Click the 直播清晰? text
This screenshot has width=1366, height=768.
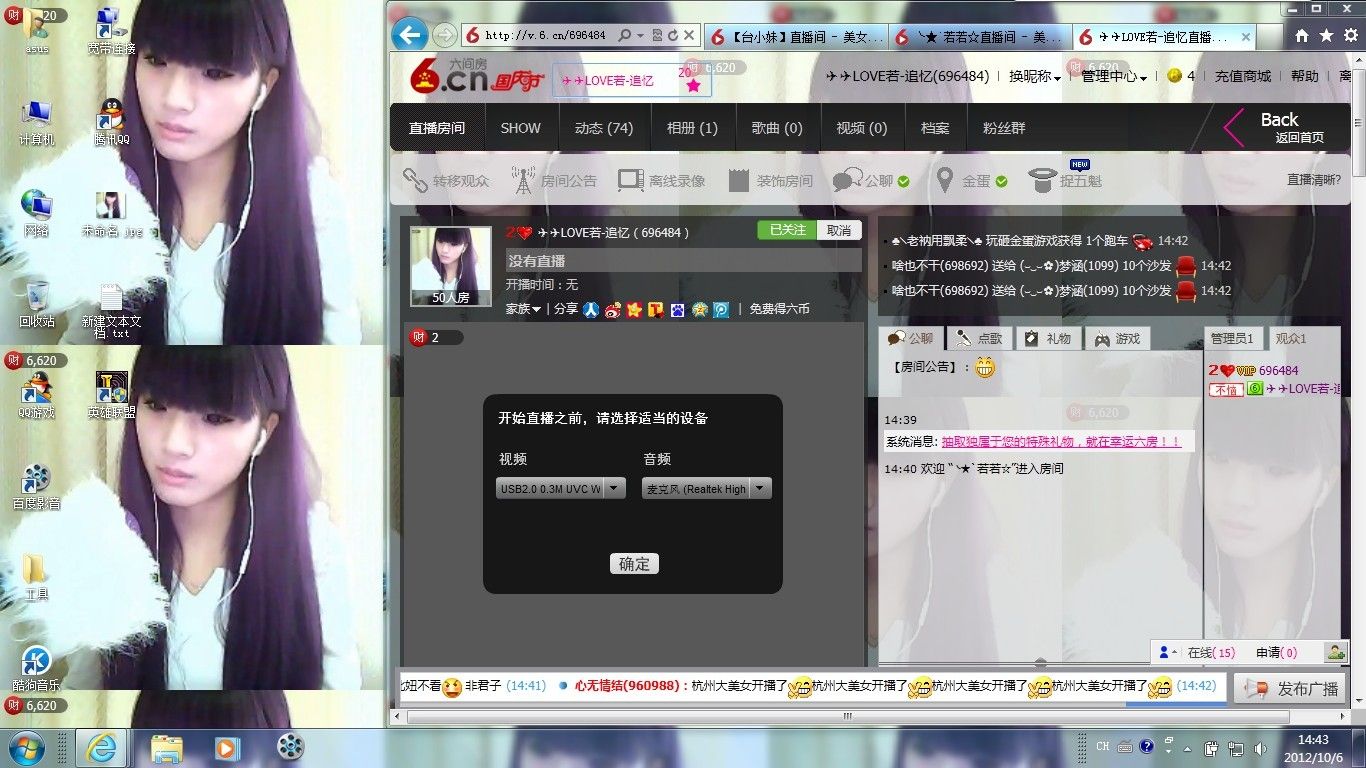[1314, 181]
